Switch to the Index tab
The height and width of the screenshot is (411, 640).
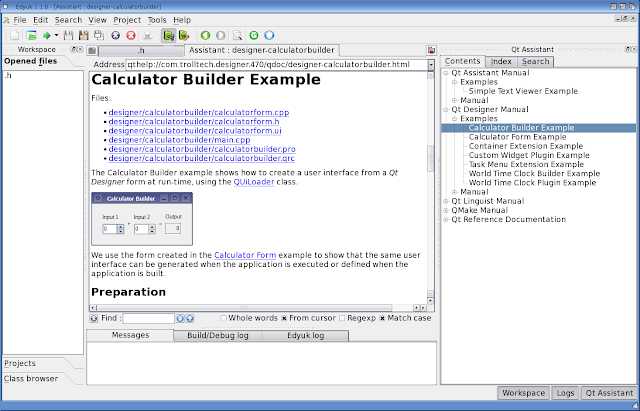pyautogui.click(x=501, y=62)
